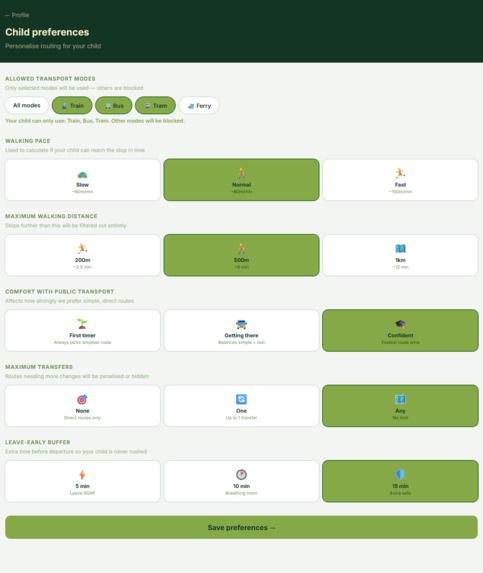This screenshot has width=483, height=573.
Task: Click the walking person icon on Normal card
Action: click(242, 173)
